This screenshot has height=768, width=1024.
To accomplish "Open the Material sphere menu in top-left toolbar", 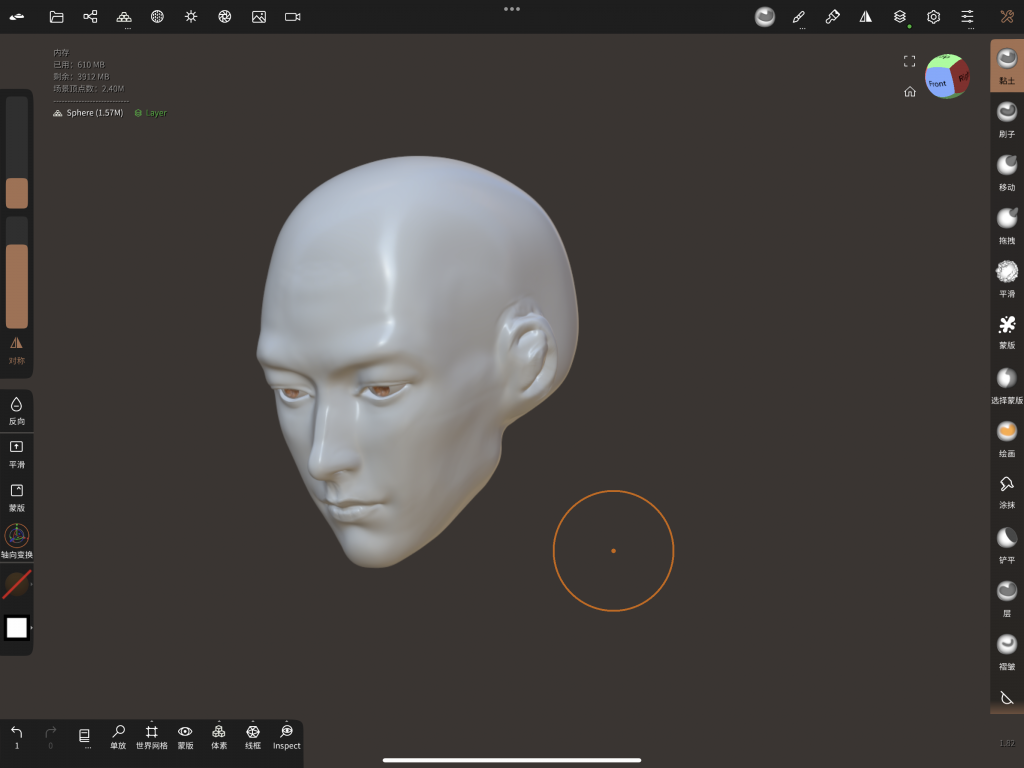I will (157, 17).
